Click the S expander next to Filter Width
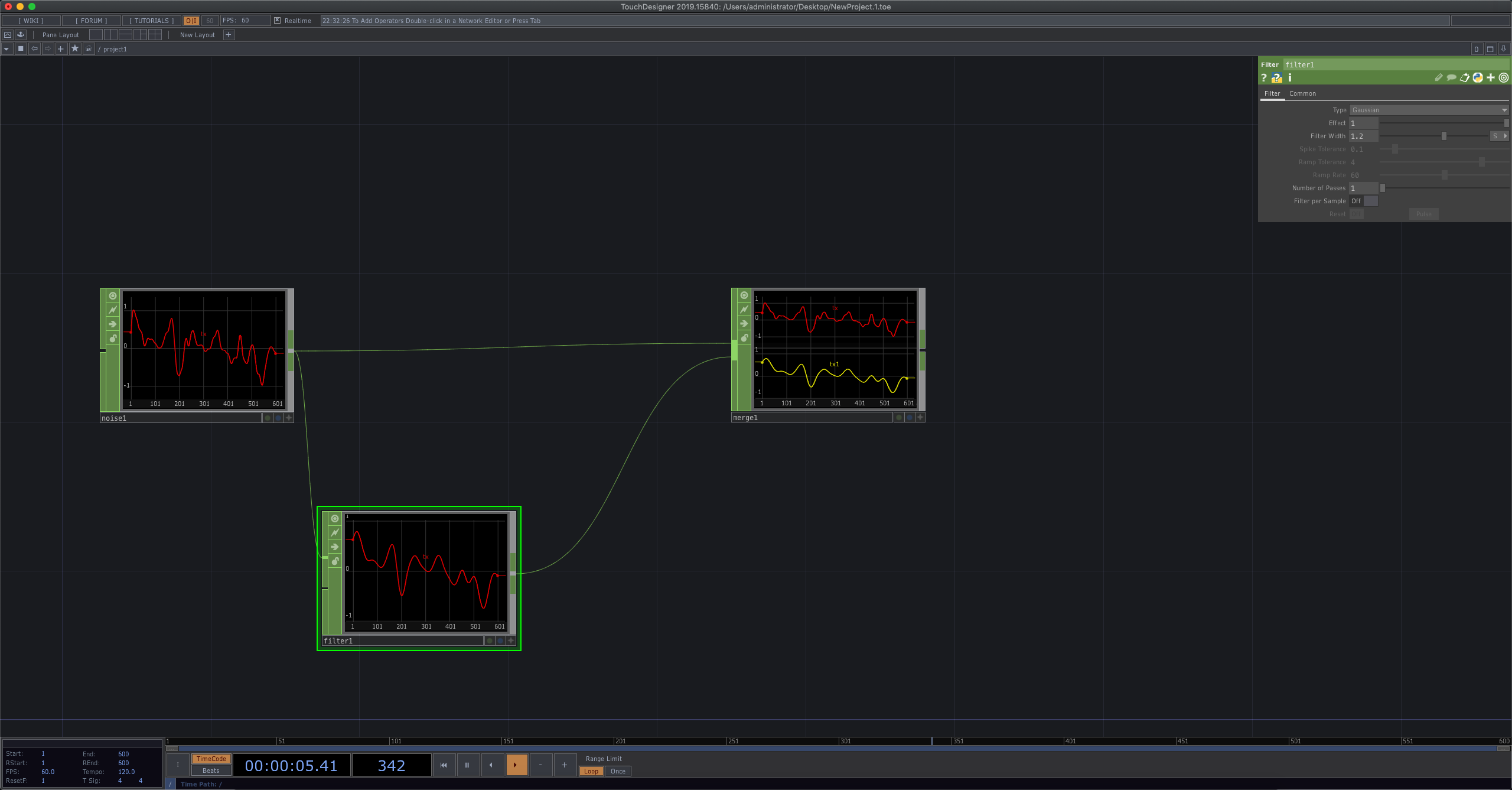This screenshot has width=1512, height=790. pyautogui.click(x=1494, y=136)
